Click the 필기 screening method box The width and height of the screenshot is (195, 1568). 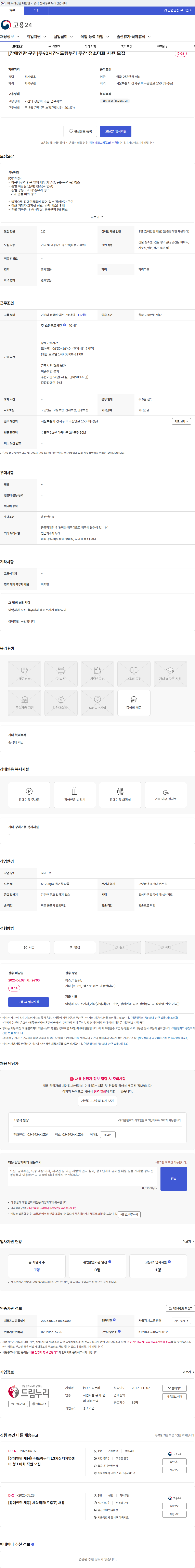point(120,947)
